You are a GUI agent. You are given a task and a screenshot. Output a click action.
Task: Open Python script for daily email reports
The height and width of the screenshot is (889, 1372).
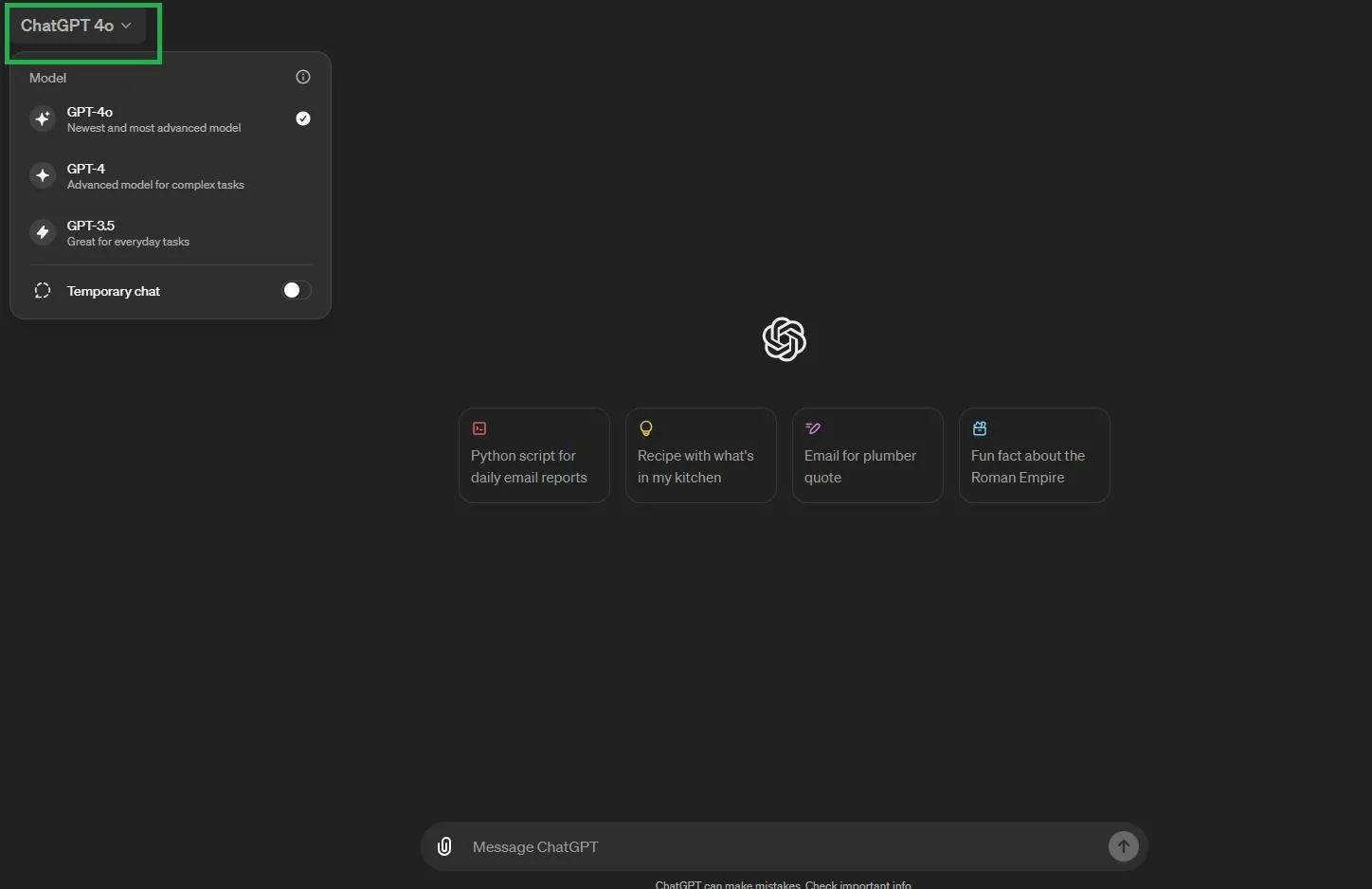pos(533,456)
